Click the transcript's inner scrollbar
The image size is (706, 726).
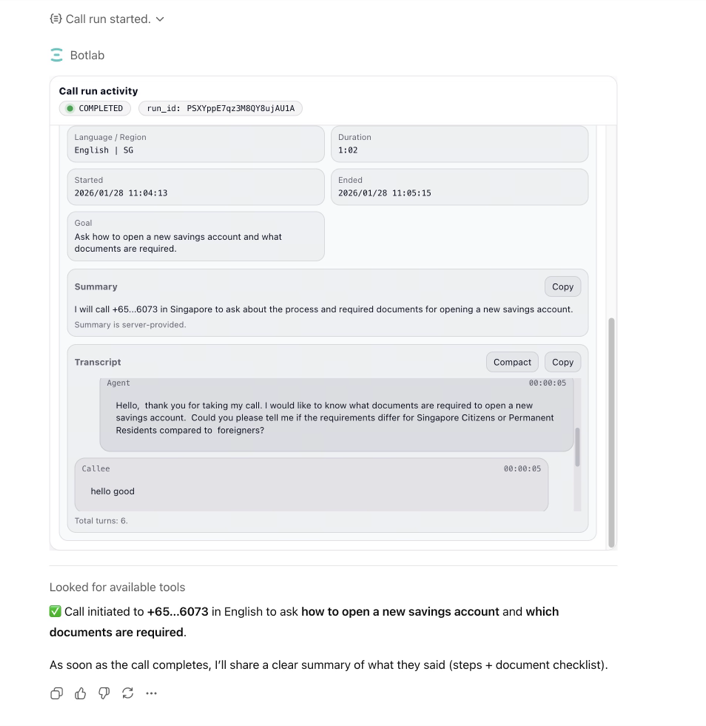577,445
